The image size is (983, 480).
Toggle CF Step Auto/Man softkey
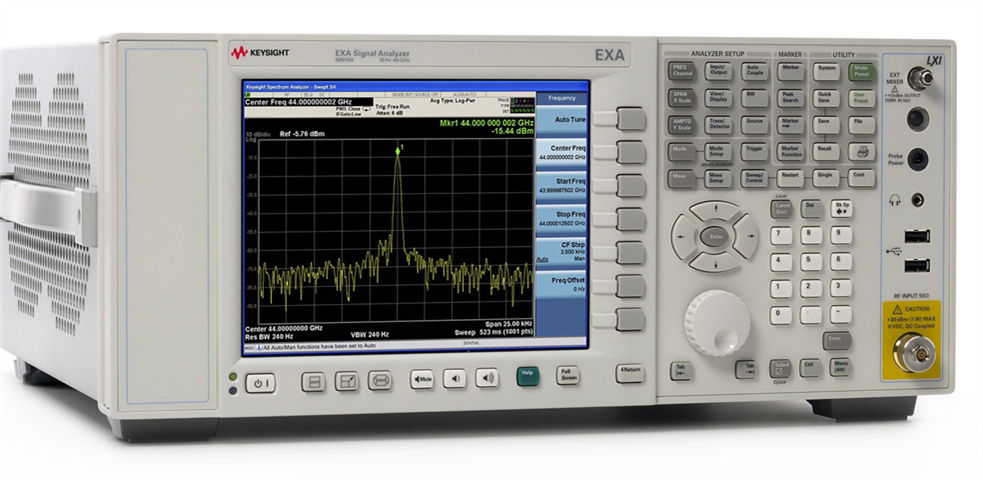click(561, 253)
